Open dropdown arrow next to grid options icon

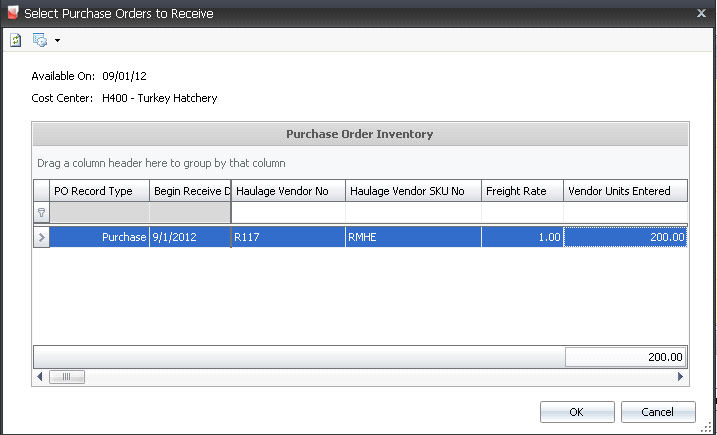(57, 41)
